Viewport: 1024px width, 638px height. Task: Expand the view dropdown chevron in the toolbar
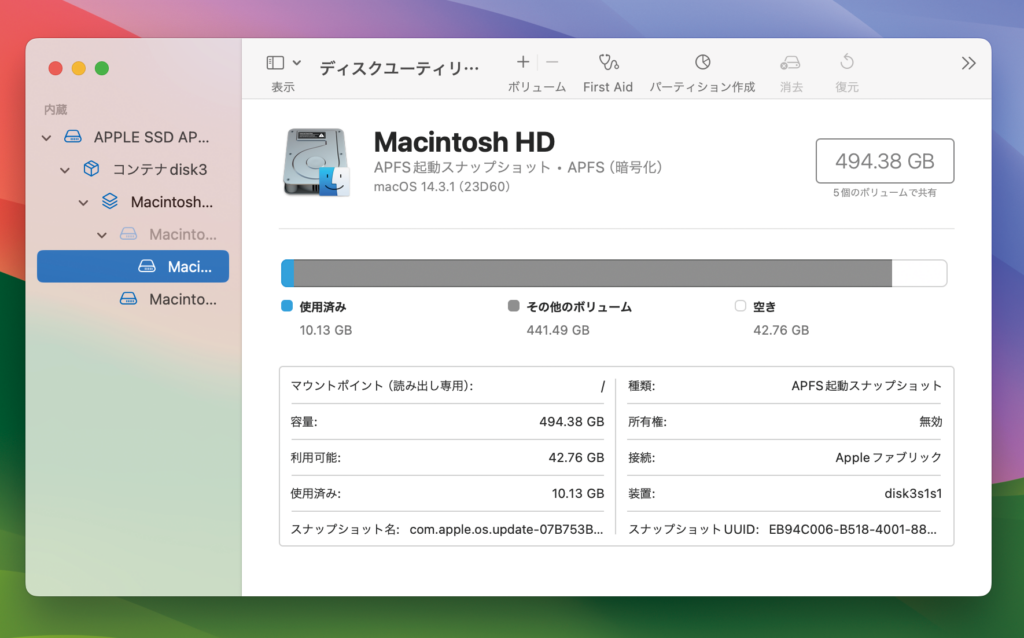pyautogui.click(x=296, y=63)
